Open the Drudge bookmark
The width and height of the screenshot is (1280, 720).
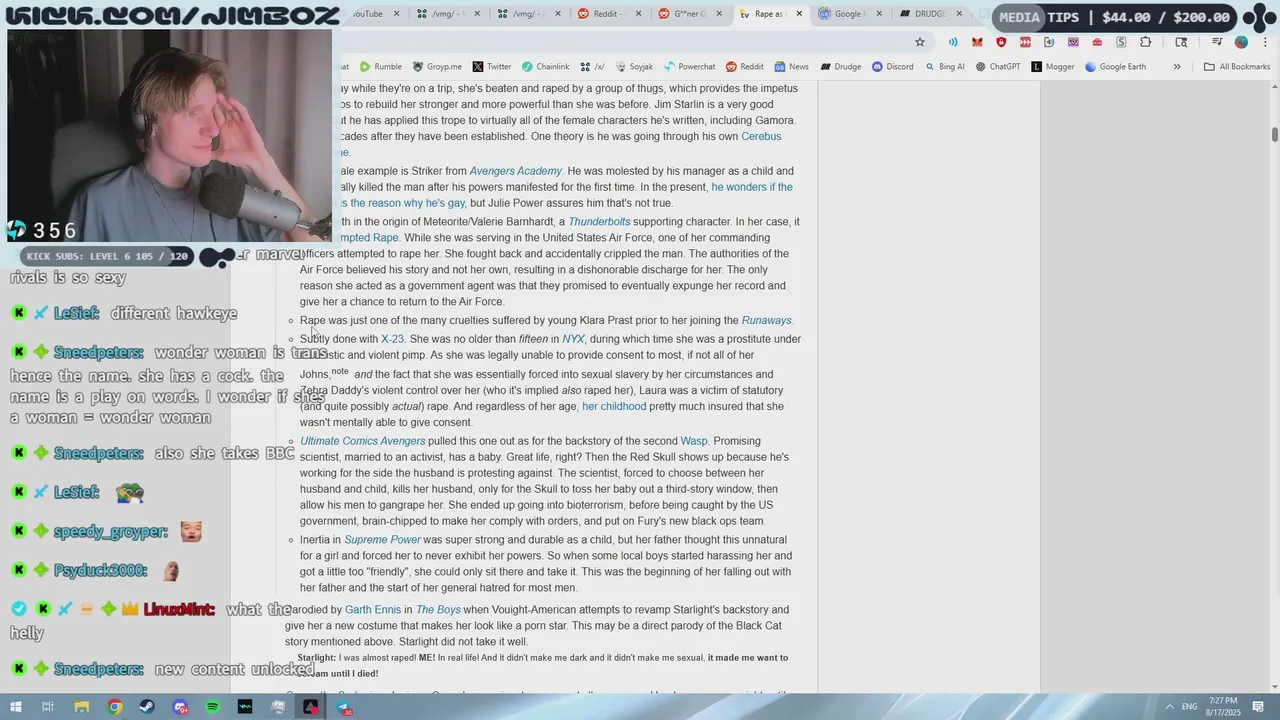(x=840, y=67)
